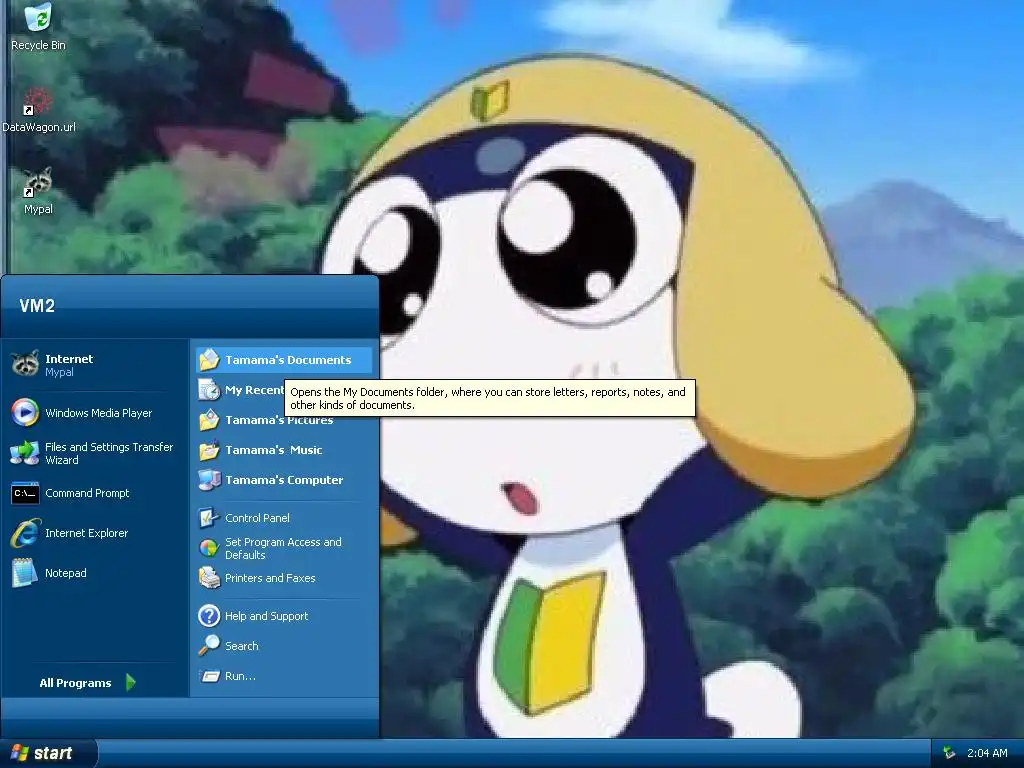Click the Search magnifier icon
The image size is (1024, 768).
coord(209,646)
